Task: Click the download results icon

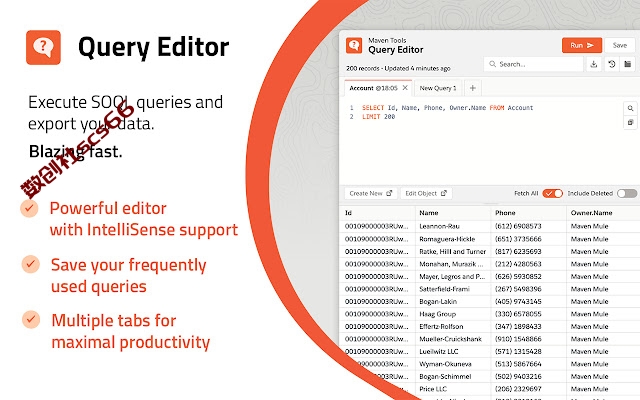Action: point(594,64)
